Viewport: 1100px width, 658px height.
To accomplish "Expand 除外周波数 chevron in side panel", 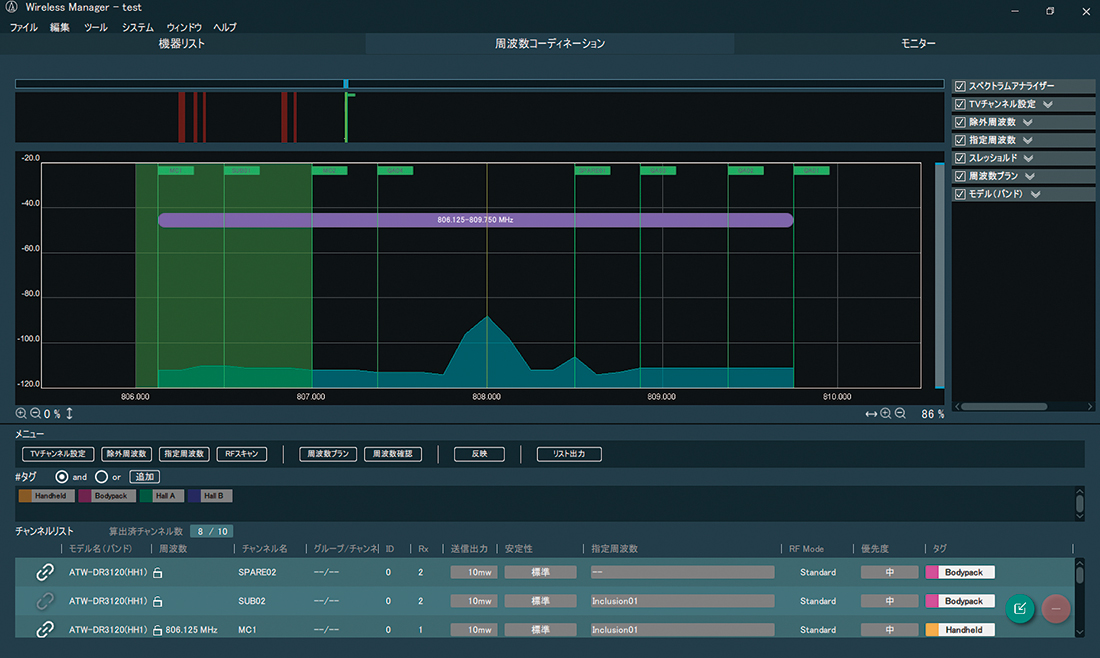I will pyautogui.click(x=1028, y=123).
